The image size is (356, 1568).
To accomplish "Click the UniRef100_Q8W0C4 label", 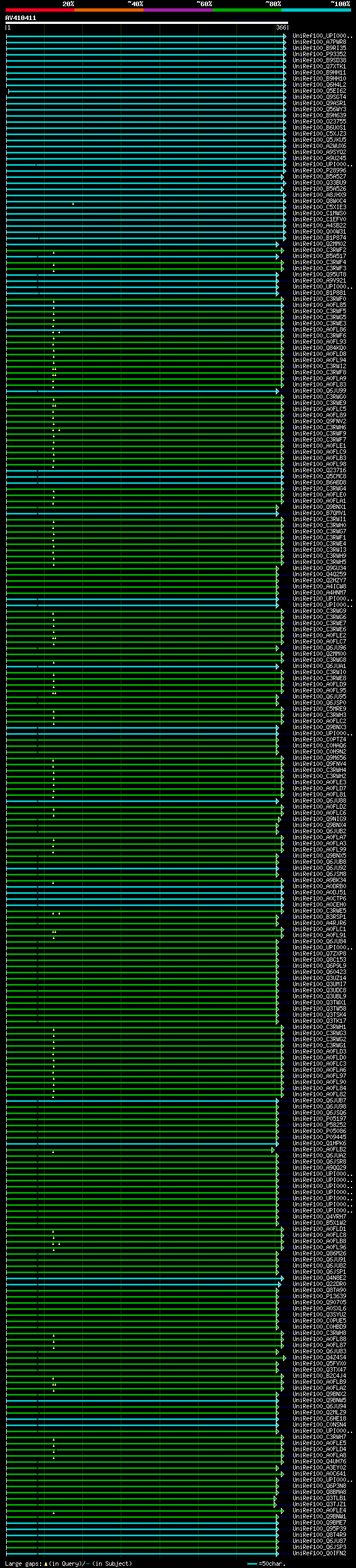I will click(319, 201).
